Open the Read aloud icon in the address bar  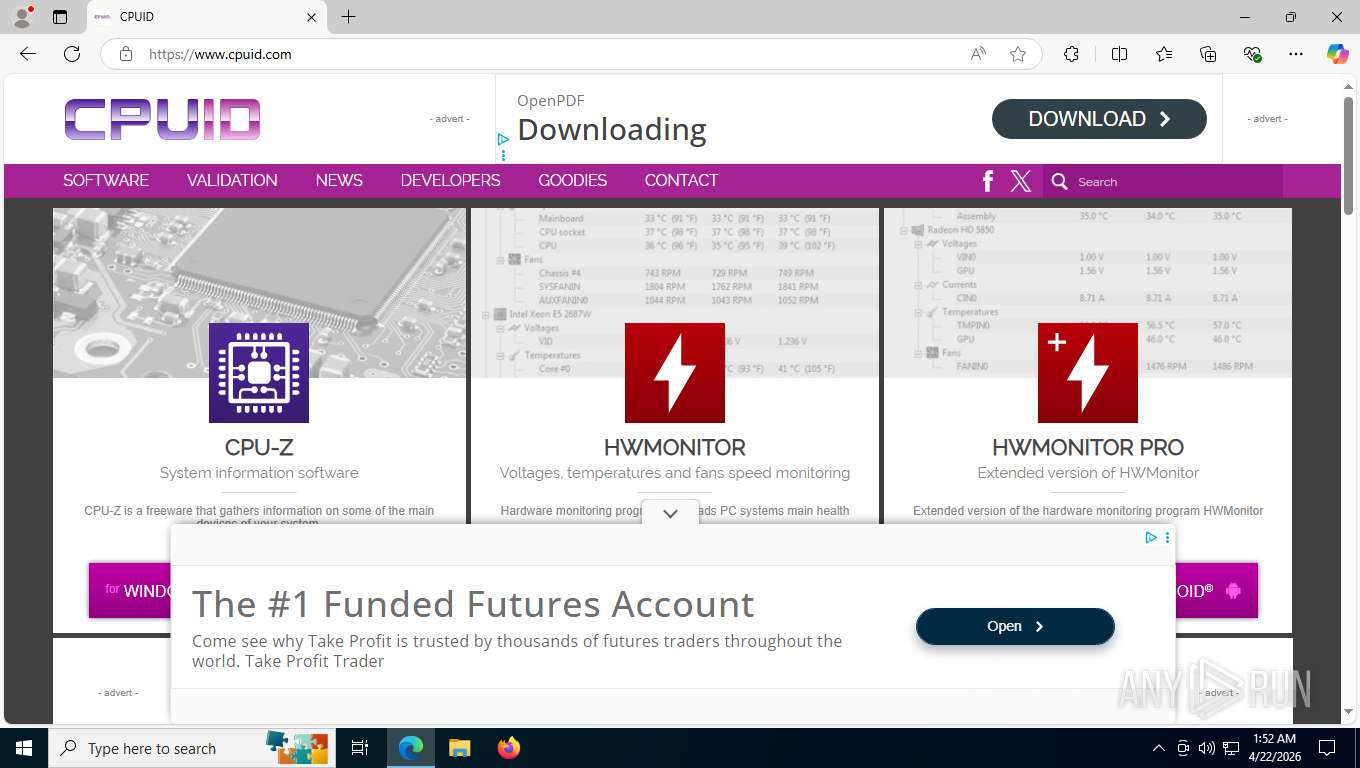pos(978,54)
